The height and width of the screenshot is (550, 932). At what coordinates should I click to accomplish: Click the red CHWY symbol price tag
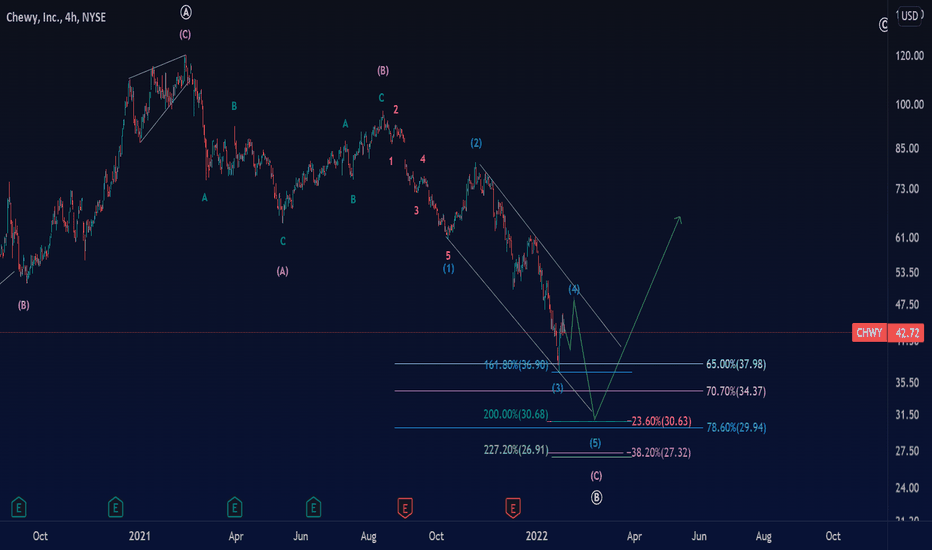click(x=869, y=332)
